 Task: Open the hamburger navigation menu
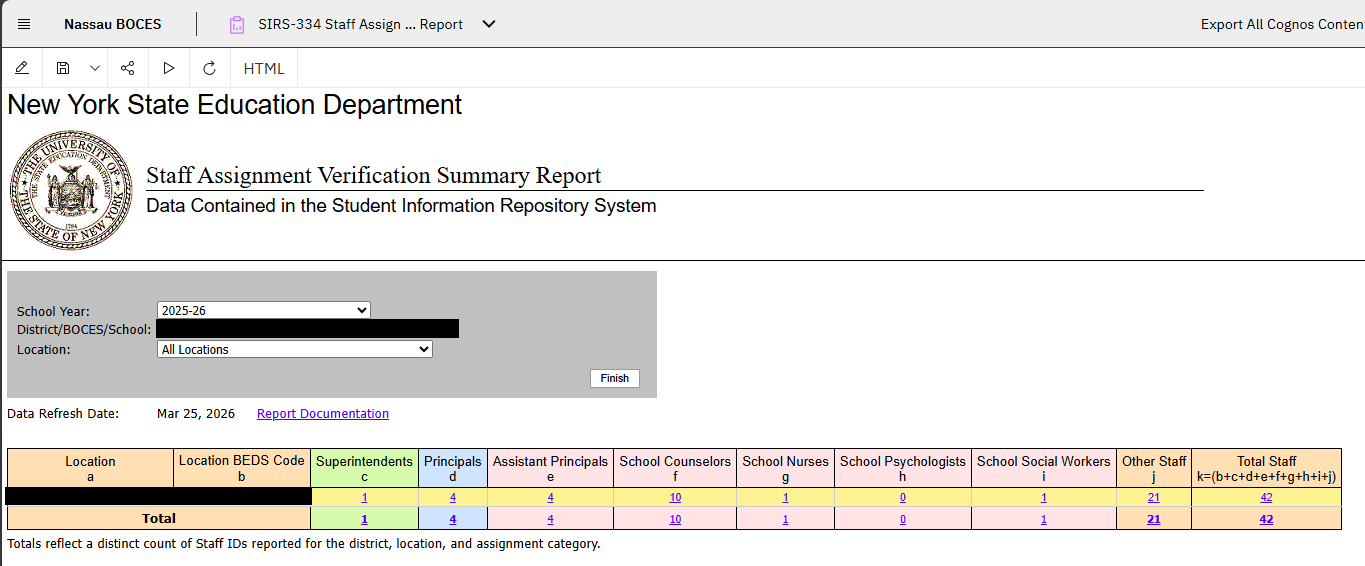[x=24, y=24]
